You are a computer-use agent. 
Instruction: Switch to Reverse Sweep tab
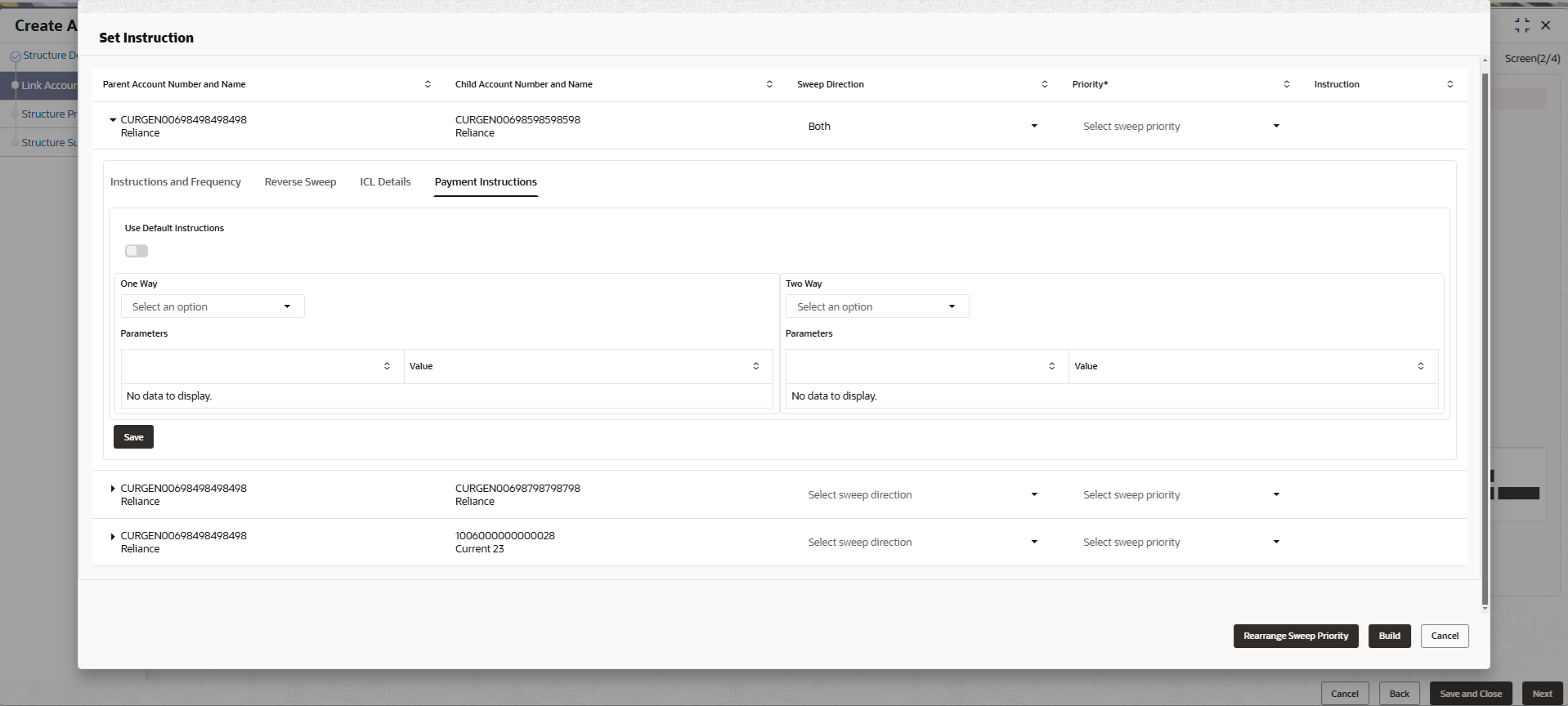pyautogui.click(x=300, y=181)
